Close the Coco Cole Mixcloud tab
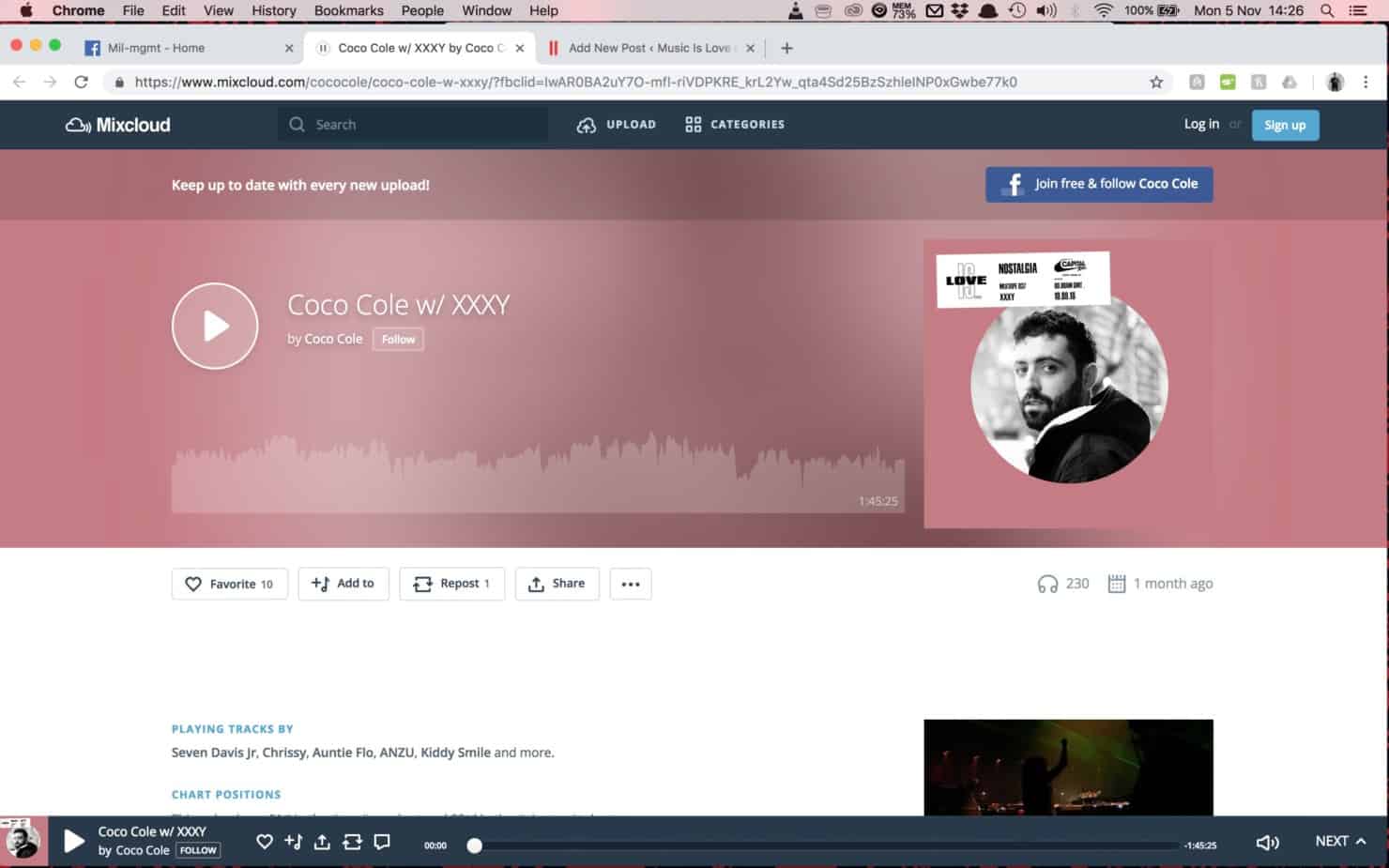Image resolution: width=1389 pixels, height=868 pixels. pyautogui.click(x=520, y=48)
